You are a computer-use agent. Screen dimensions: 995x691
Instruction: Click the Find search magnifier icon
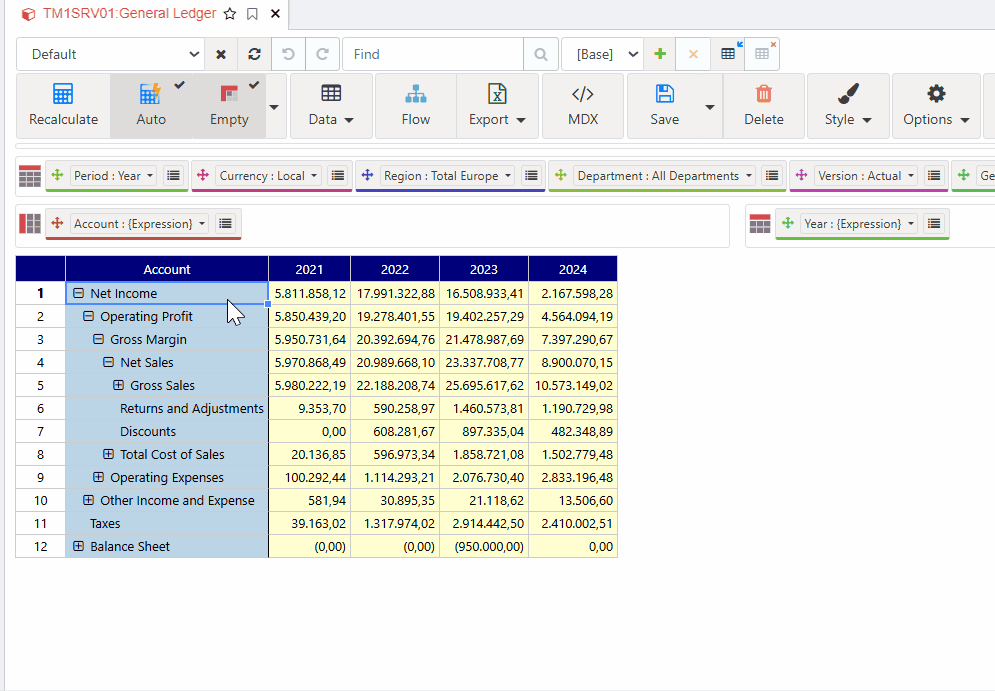point(541,54)
